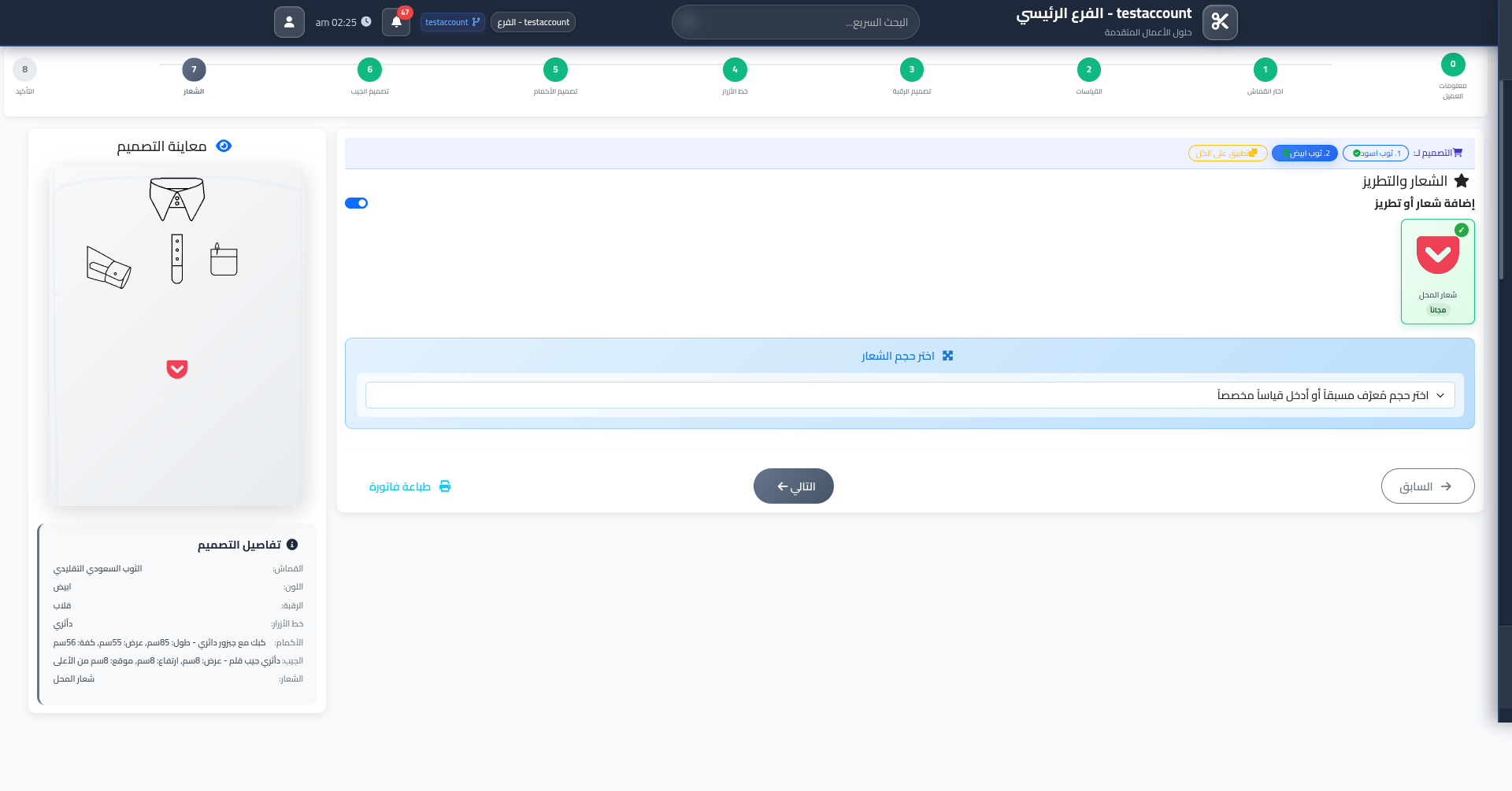Open the user profile icon
This screenshot has height=791, width=1512.
point(289,22)
